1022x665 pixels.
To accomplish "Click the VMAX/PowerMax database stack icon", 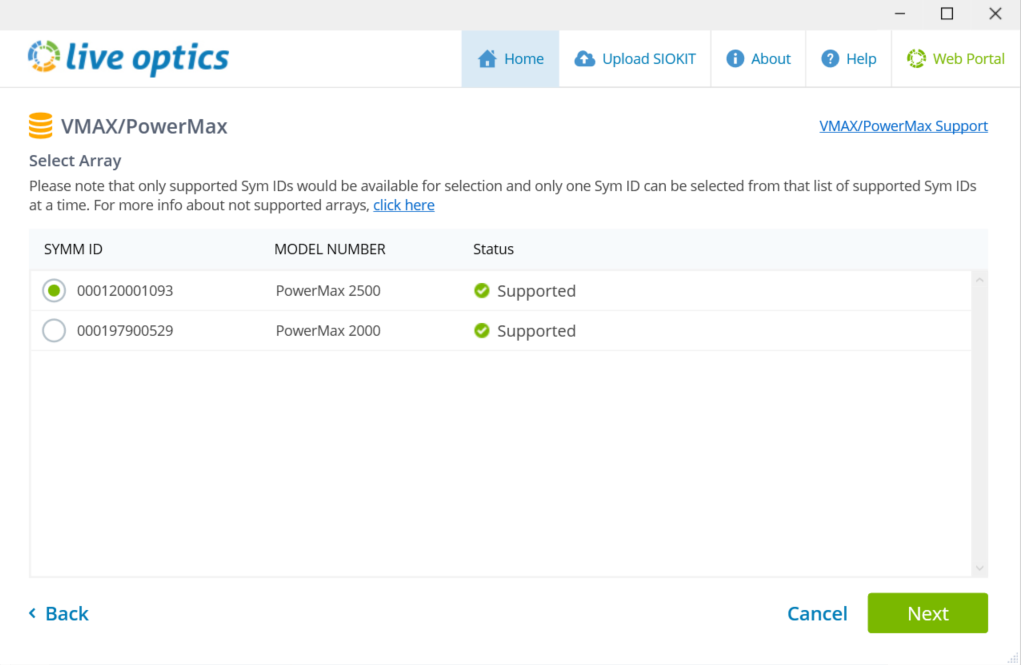I will (x=41, y=126).
